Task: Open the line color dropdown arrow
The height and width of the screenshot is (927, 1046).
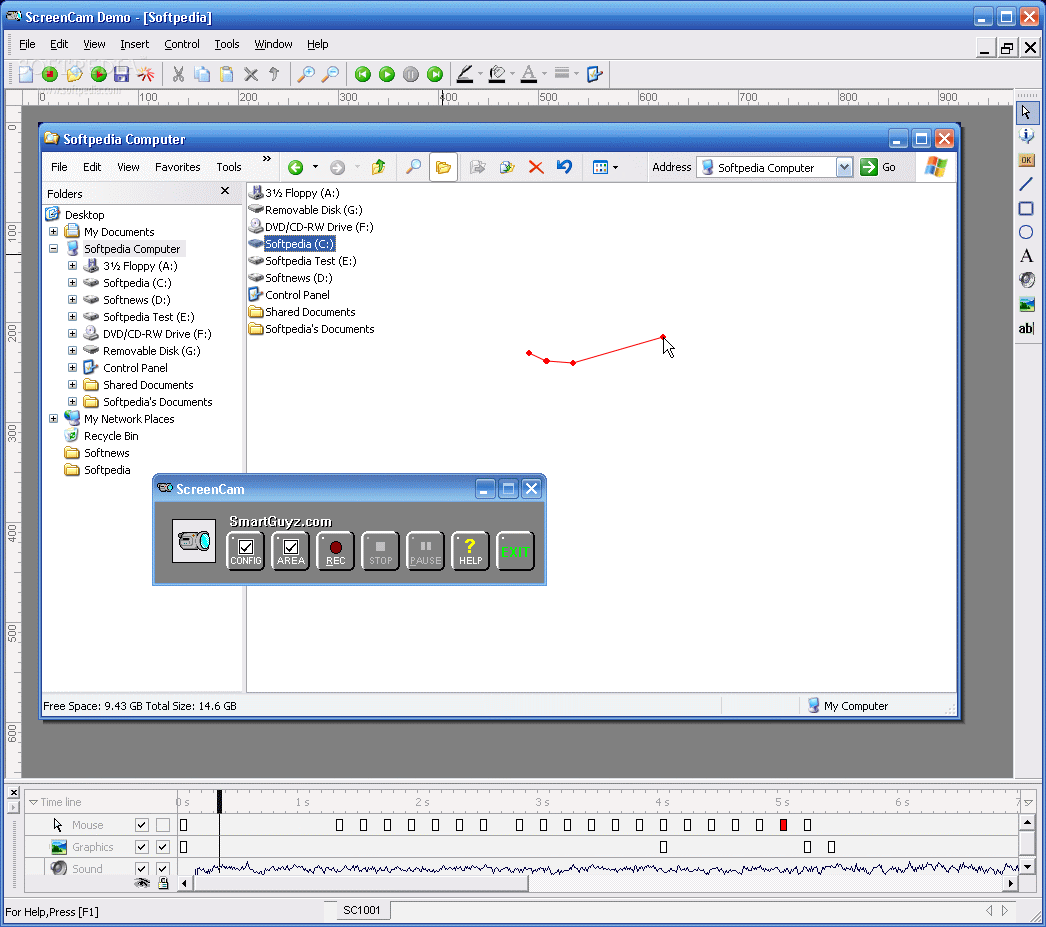Action: (x=480, y=74)
